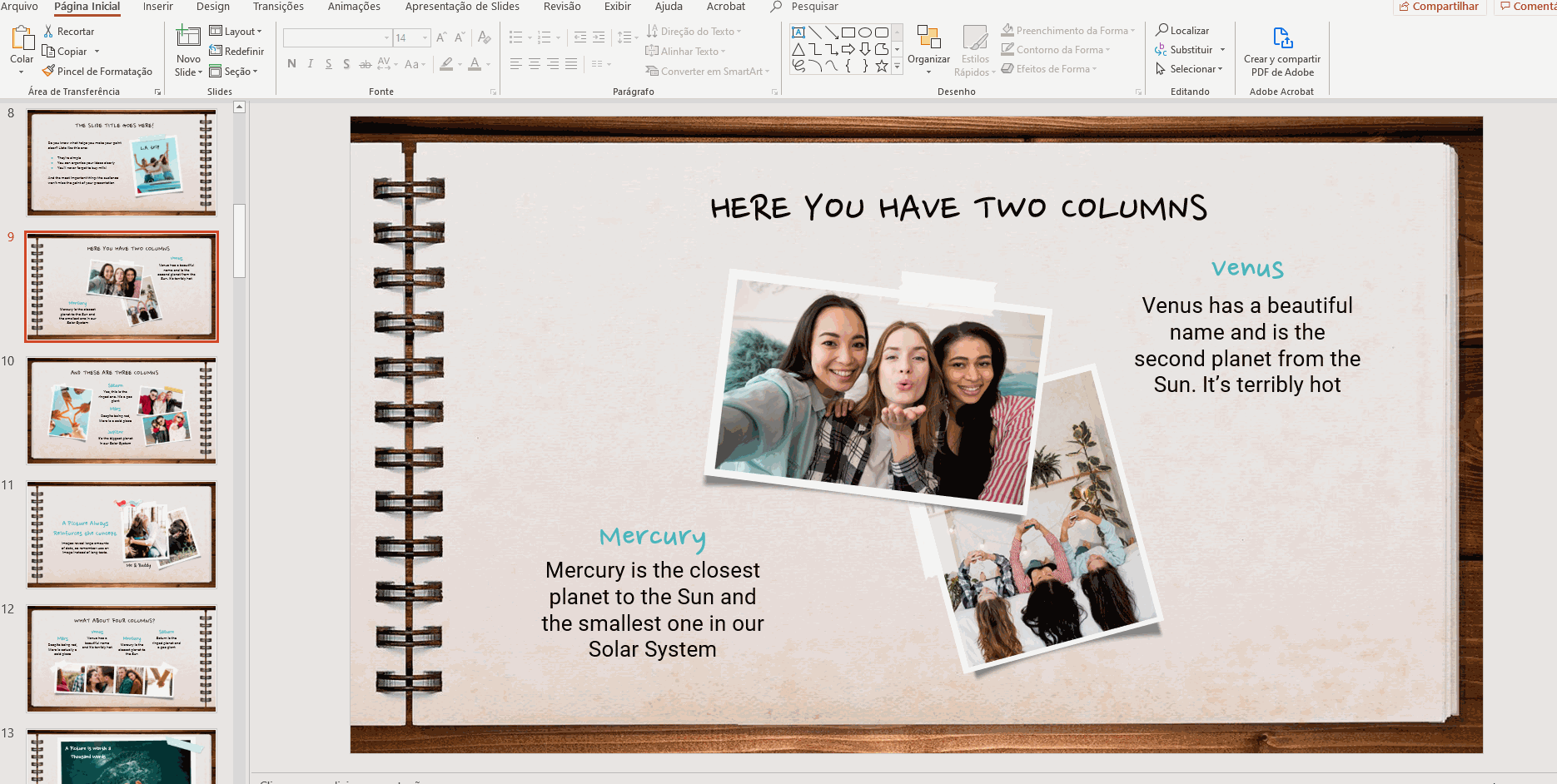Decrease font size with the A down icon

[x=459, y=37]
